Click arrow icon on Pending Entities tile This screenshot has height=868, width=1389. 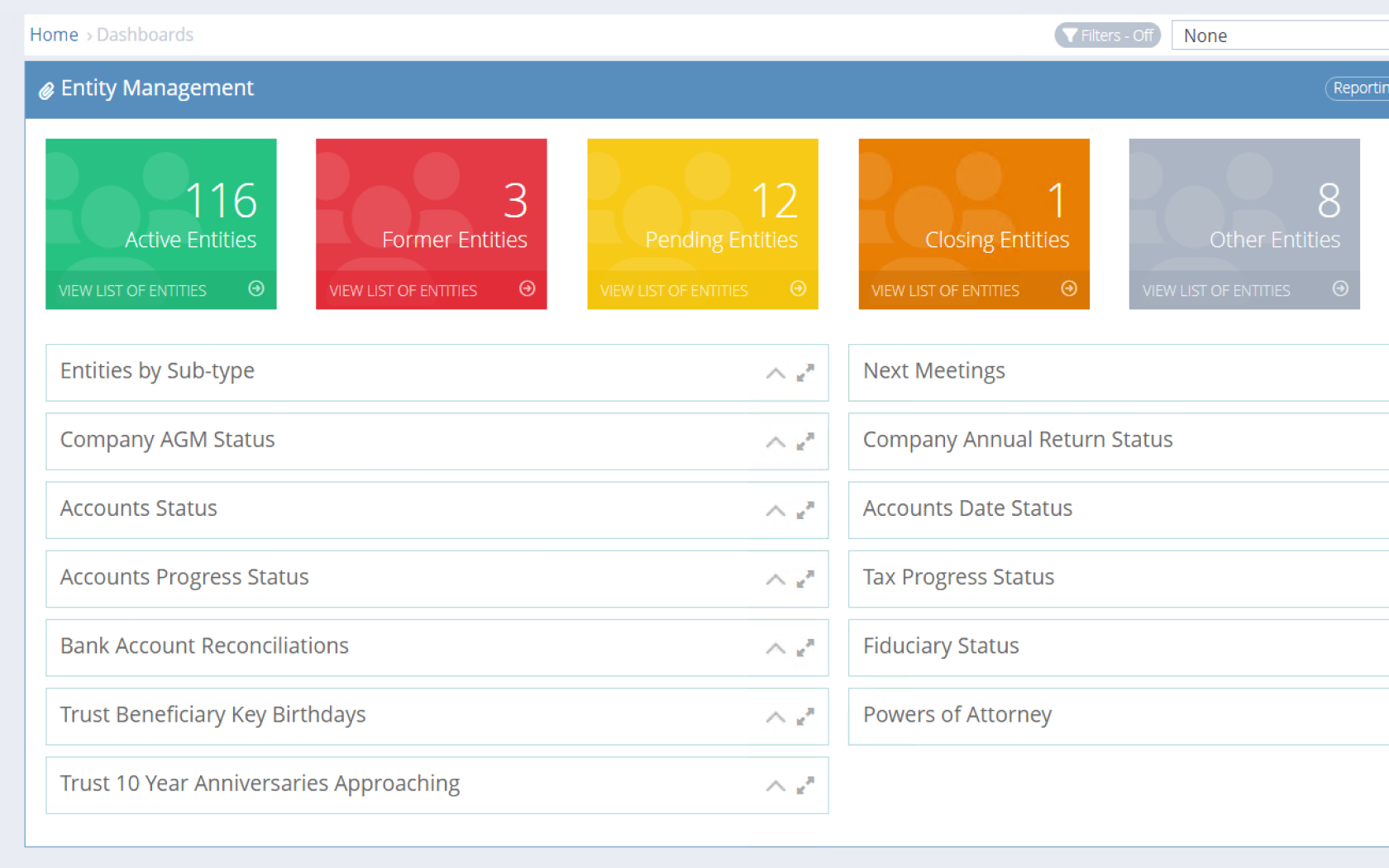798,289
